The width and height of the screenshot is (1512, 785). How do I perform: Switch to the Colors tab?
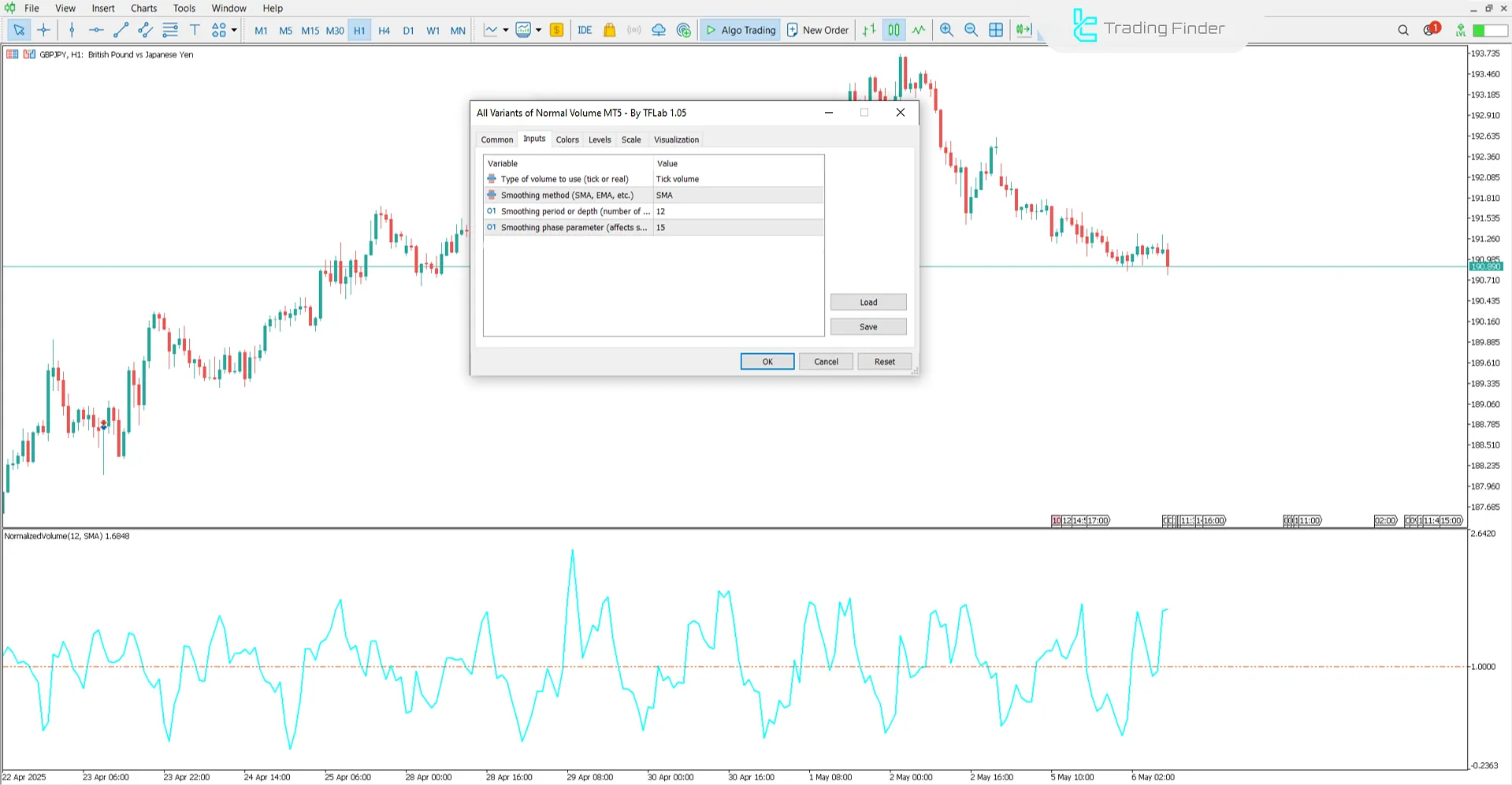click(567, 140)
